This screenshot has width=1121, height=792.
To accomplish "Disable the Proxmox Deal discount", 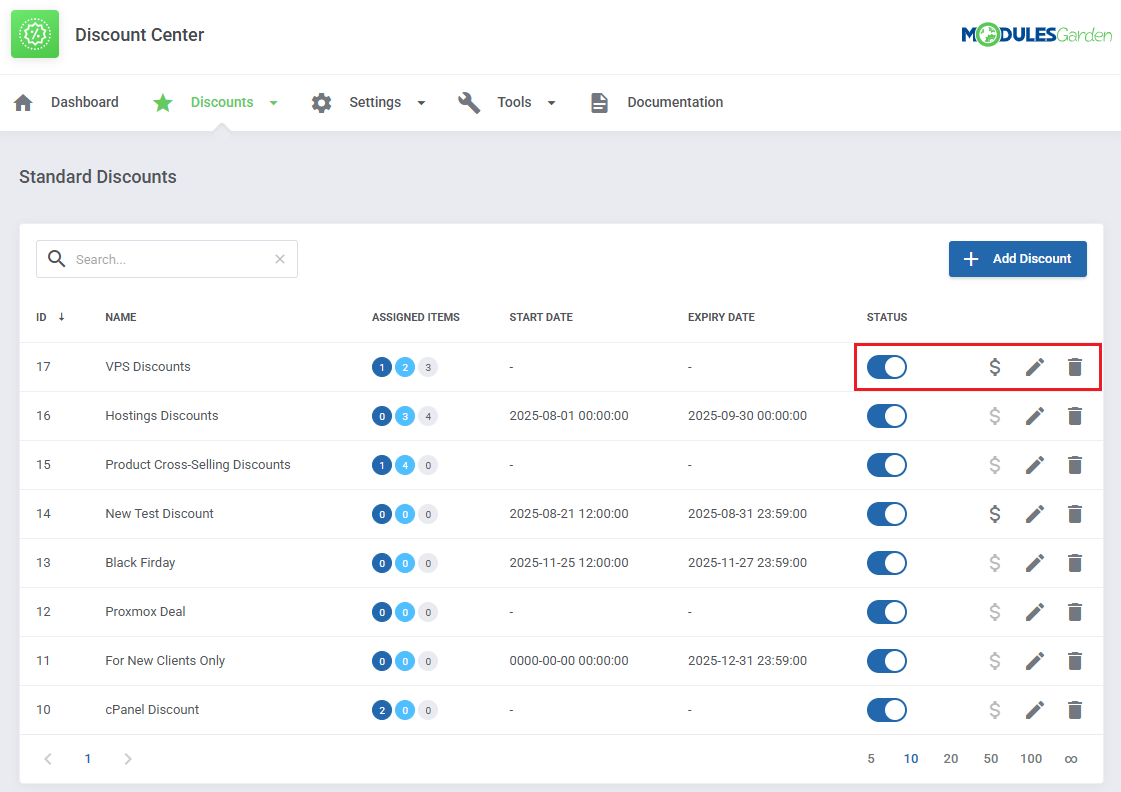I will (x=887, y=612).
